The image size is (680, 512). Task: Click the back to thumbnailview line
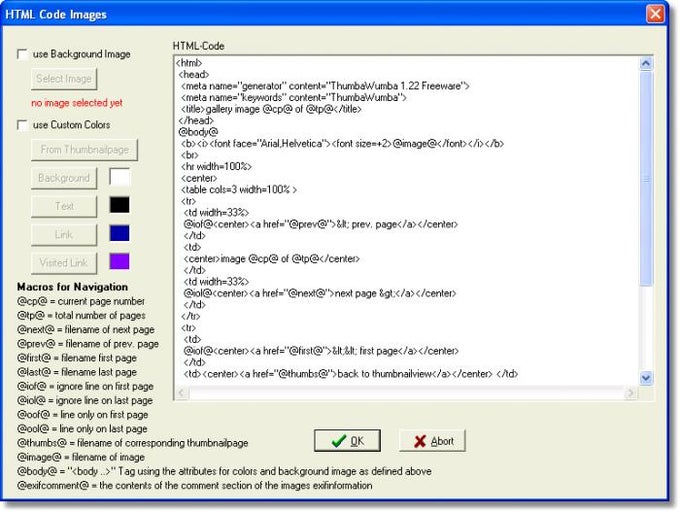351,374
